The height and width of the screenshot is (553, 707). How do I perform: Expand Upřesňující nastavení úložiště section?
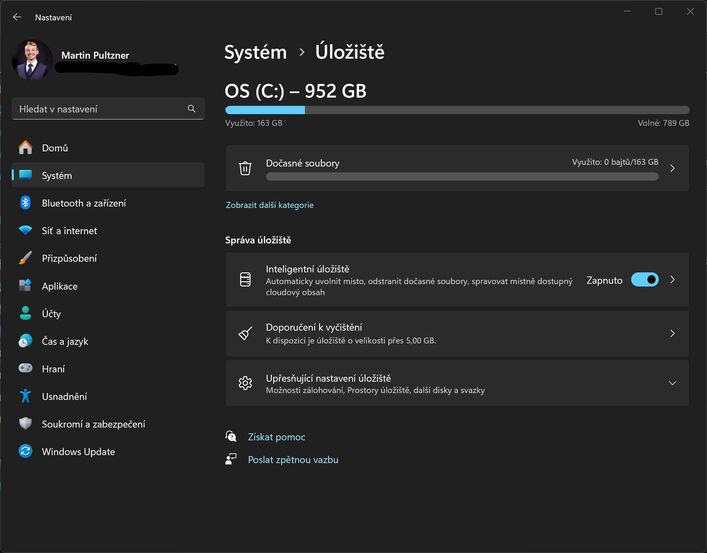(672, 383)
